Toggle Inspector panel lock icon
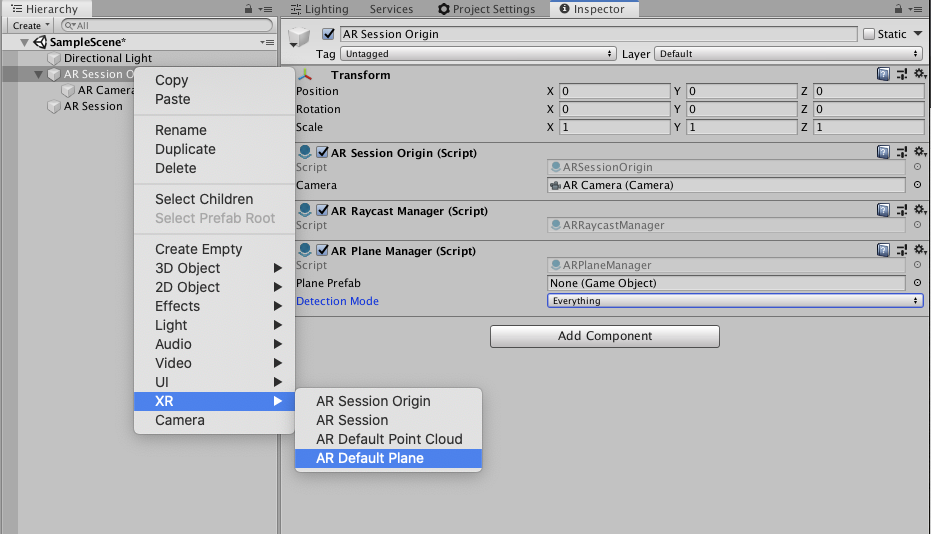This screenshot has width=931, height=534. (x=898, y=9)
